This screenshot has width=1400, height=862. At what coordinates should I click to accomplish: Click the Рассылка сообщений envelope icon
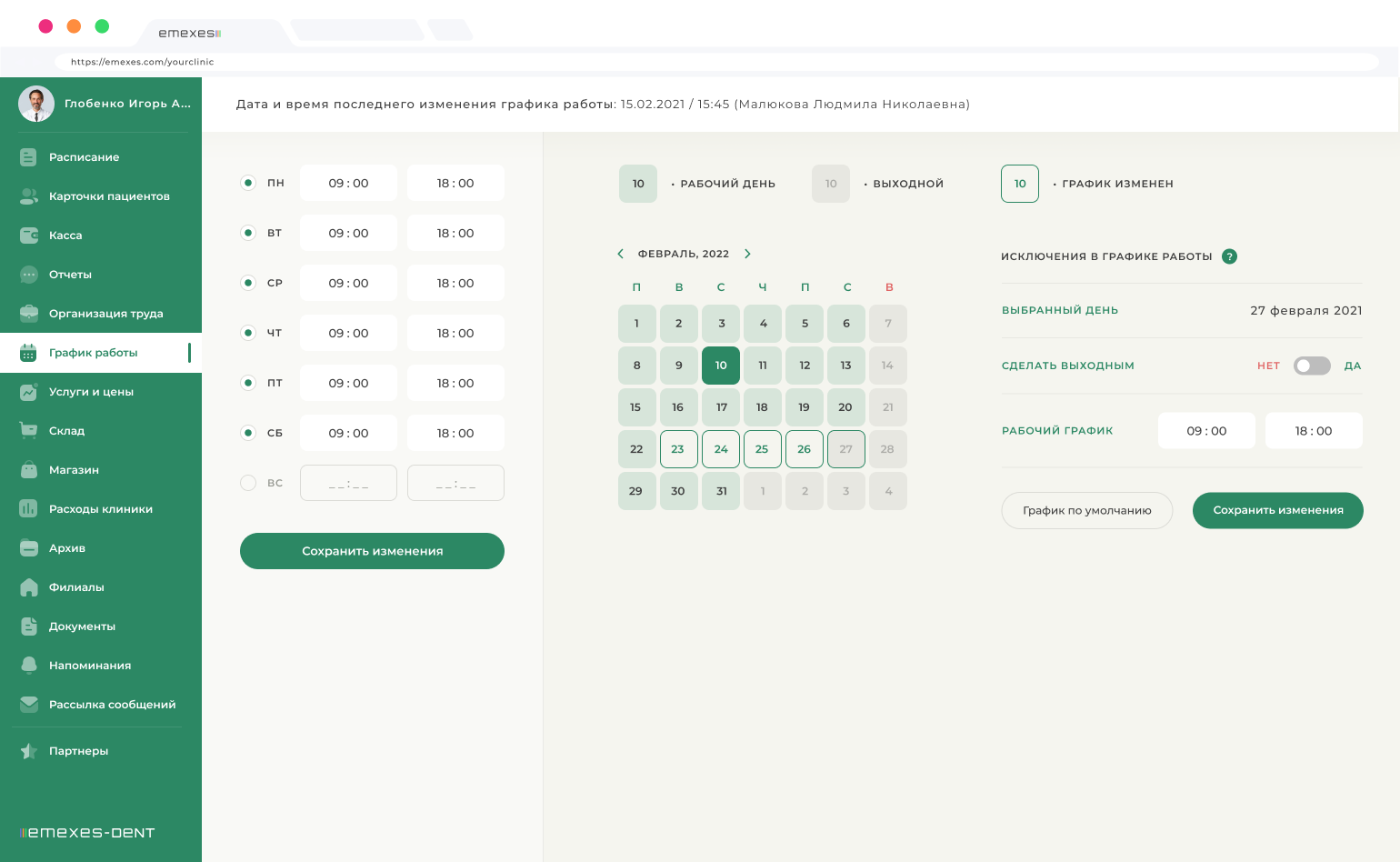[x=28, y=705]
